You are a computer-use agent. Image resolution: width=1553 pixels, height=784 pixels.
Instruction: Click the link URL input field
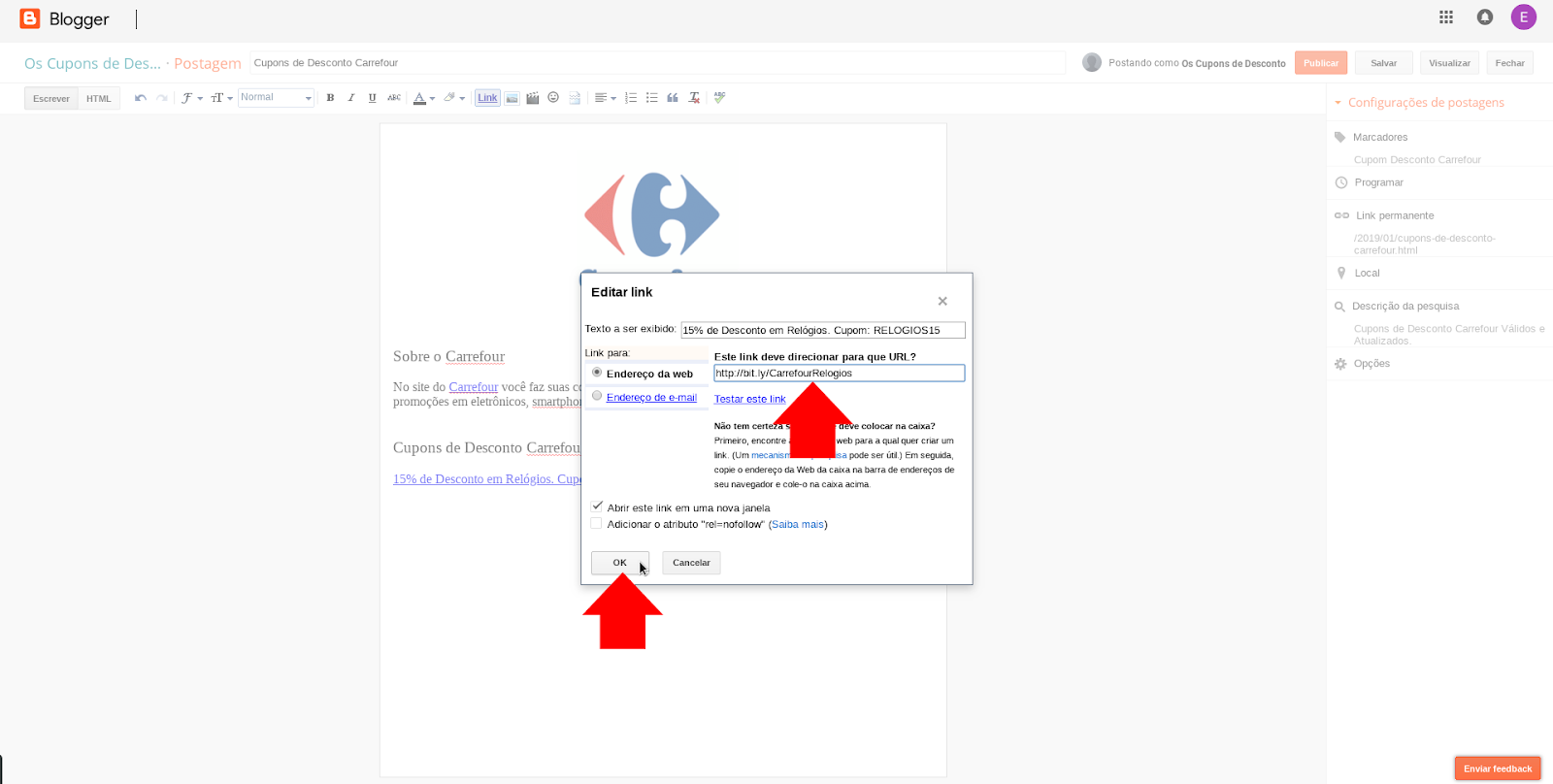[x=840, y=373]
